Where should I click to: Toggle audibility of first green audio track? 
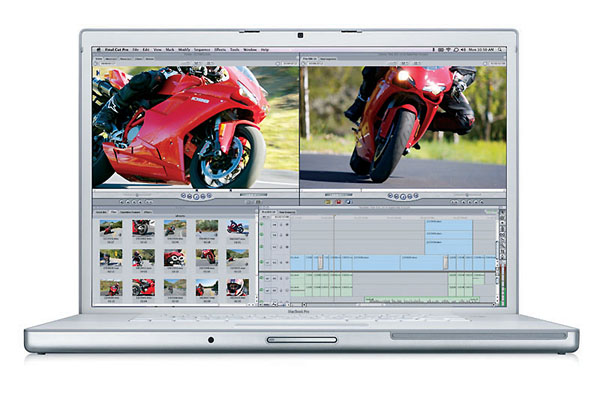262,278
